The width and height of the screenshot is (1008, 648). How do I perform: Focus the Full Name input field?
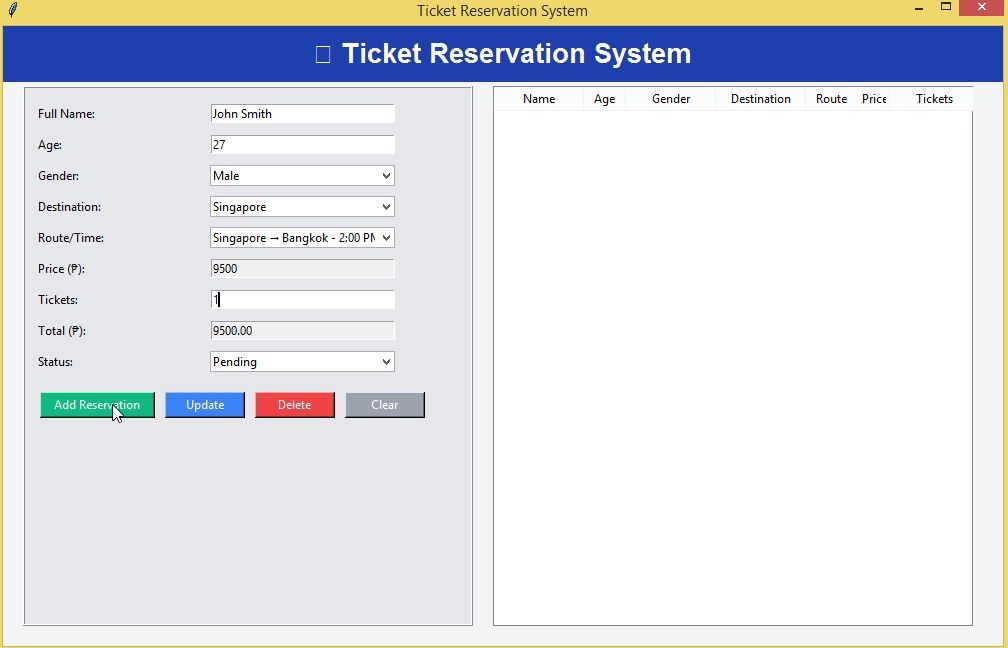point(302,114)
